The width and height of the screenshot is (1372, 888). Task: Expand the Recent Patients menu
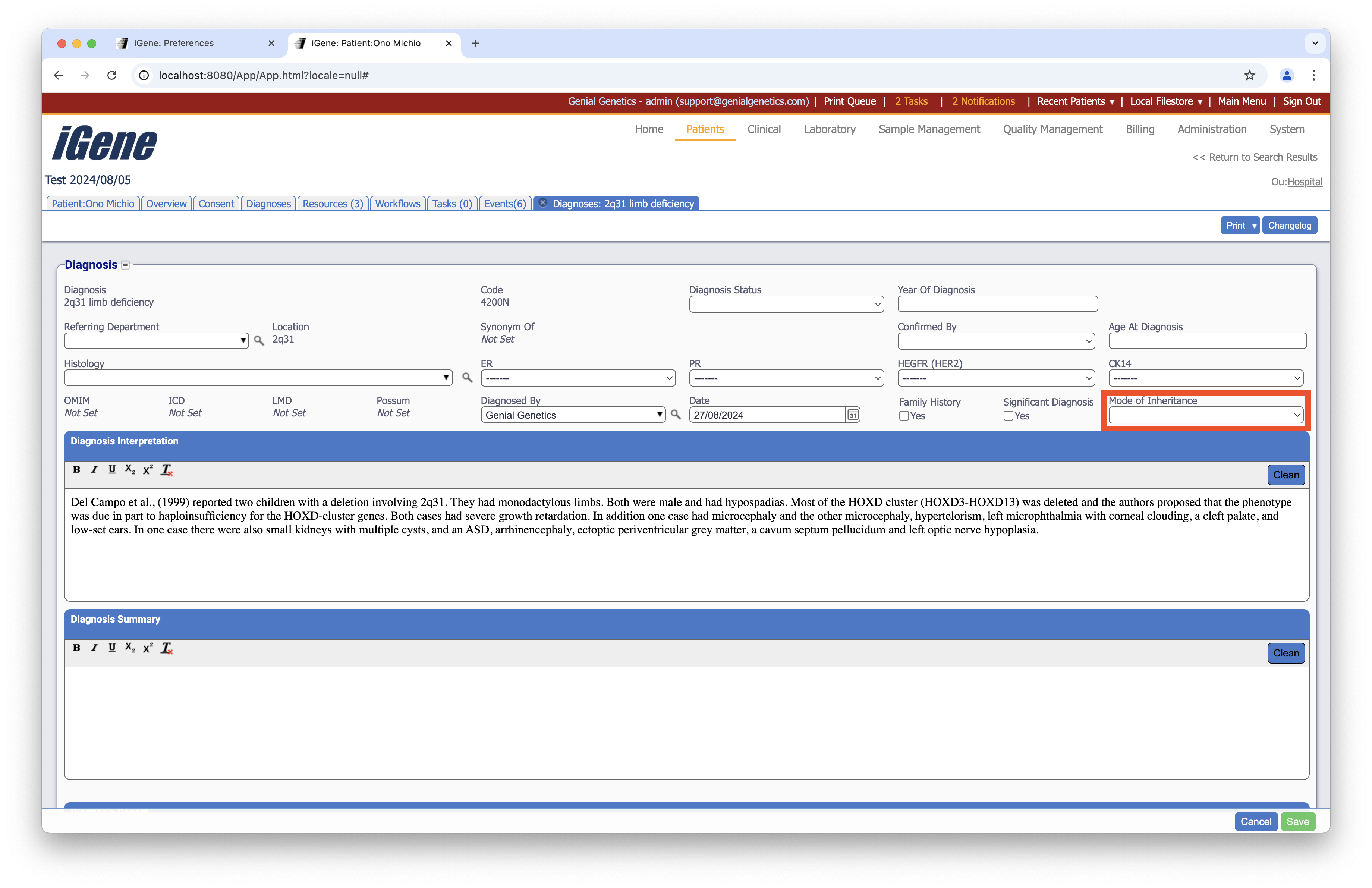(x=1075, y=101)
